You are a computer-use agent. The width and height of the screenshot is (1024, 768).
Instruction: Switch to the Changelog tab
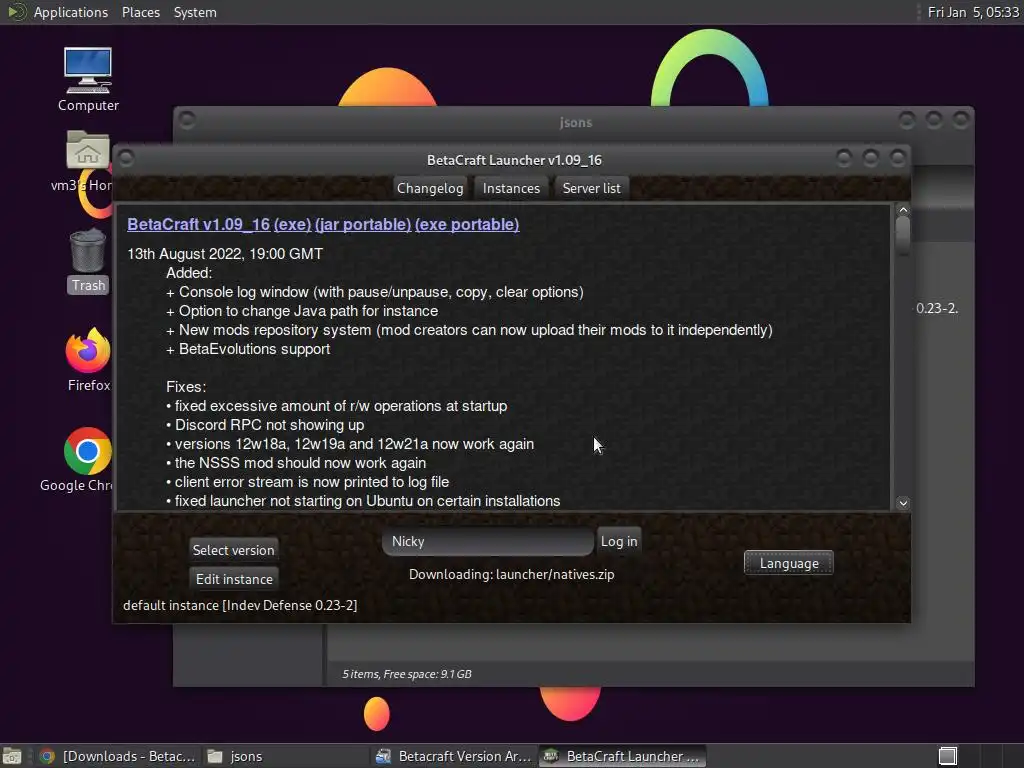pos(430,188)
